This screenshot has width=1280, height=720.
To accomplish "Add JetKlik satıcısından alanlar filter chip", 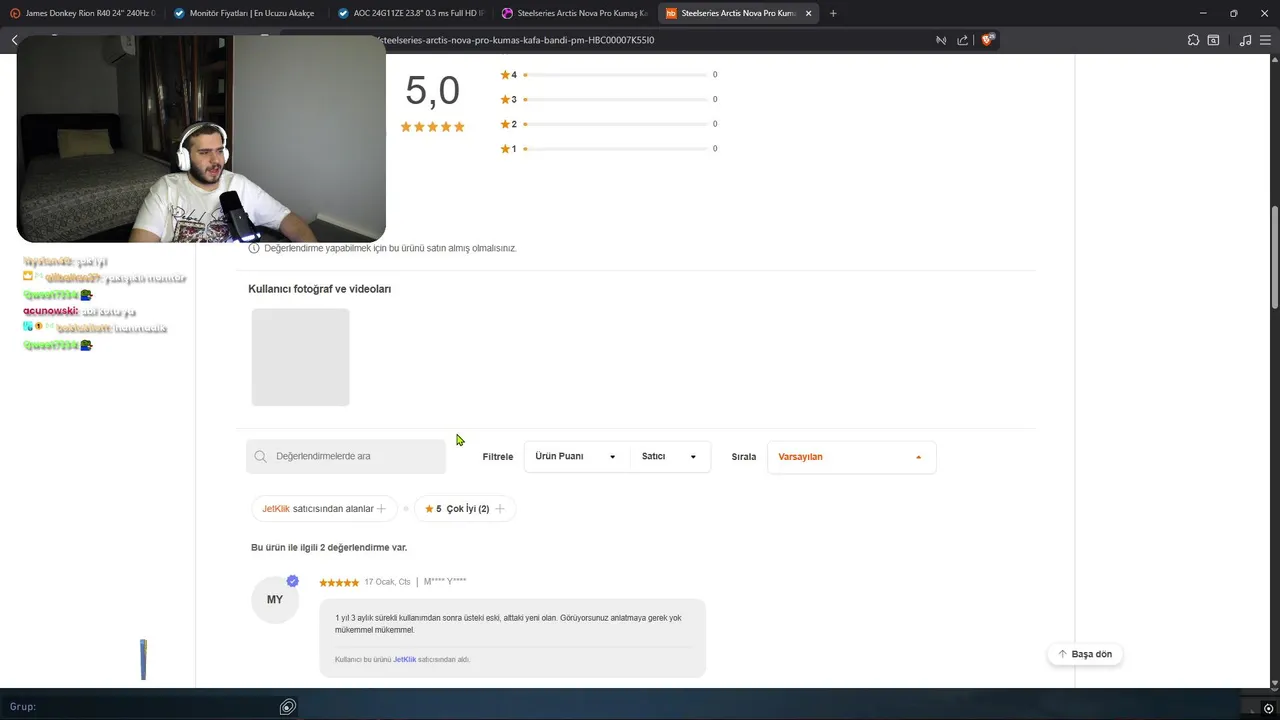I will [x=324, y=509].
